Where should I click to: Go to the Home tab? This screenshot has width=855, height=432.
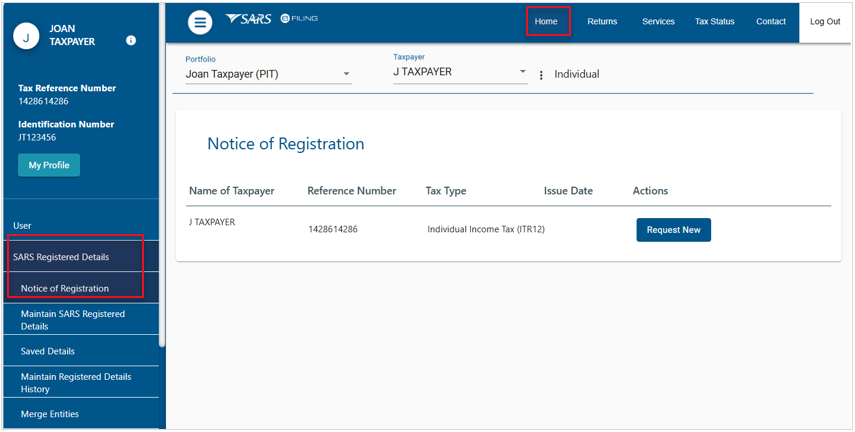point(546,21)
